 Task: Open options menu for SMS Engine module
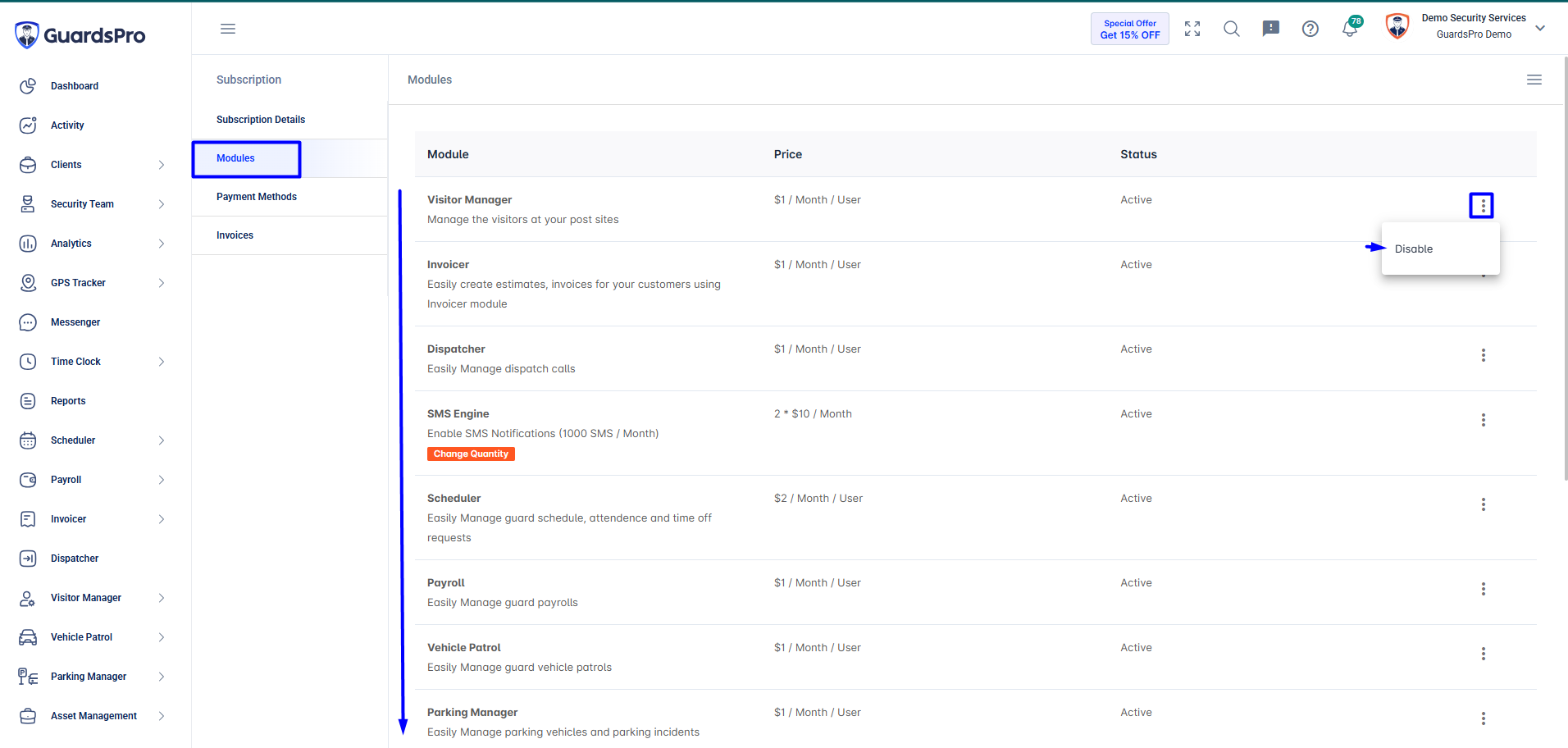tap(1483, 420)
